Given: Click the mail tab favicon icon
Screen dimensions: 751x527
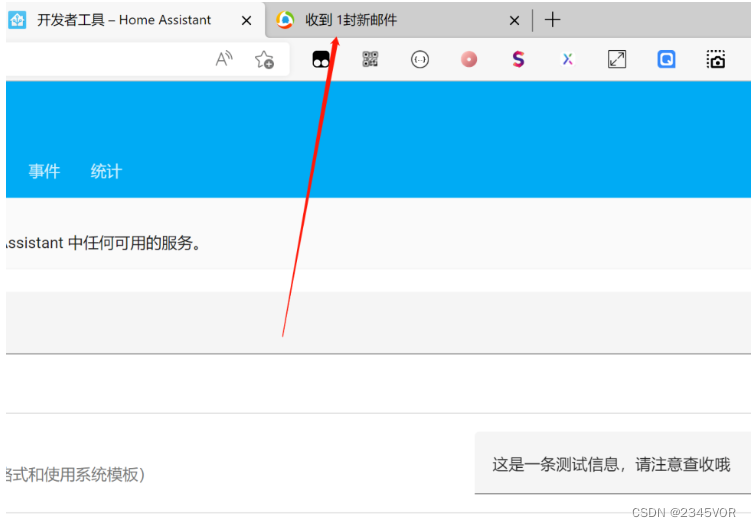Looking at the screenshot, I should (x=285, y=20).
